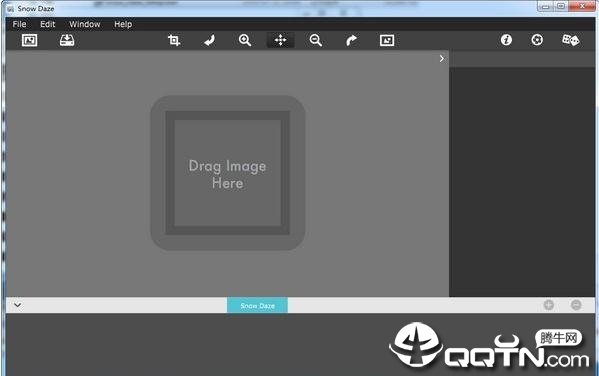Screen dimensions: 599x376
Task: Click the open image icon
Action: (x=29, y=40)
